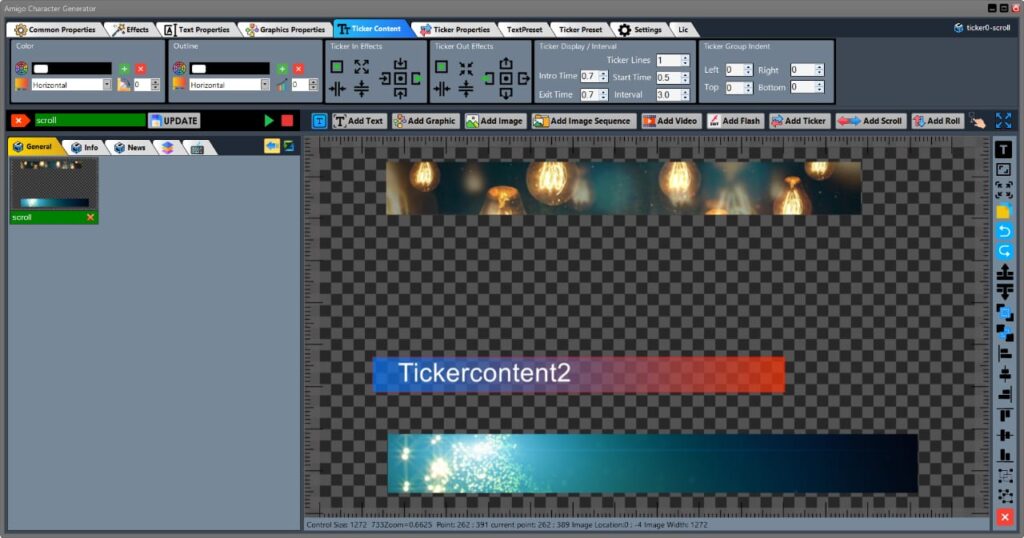This screenshot has height=538, width=1024.
Task: Switch to the News template tab
Action: tap(130, 148)
